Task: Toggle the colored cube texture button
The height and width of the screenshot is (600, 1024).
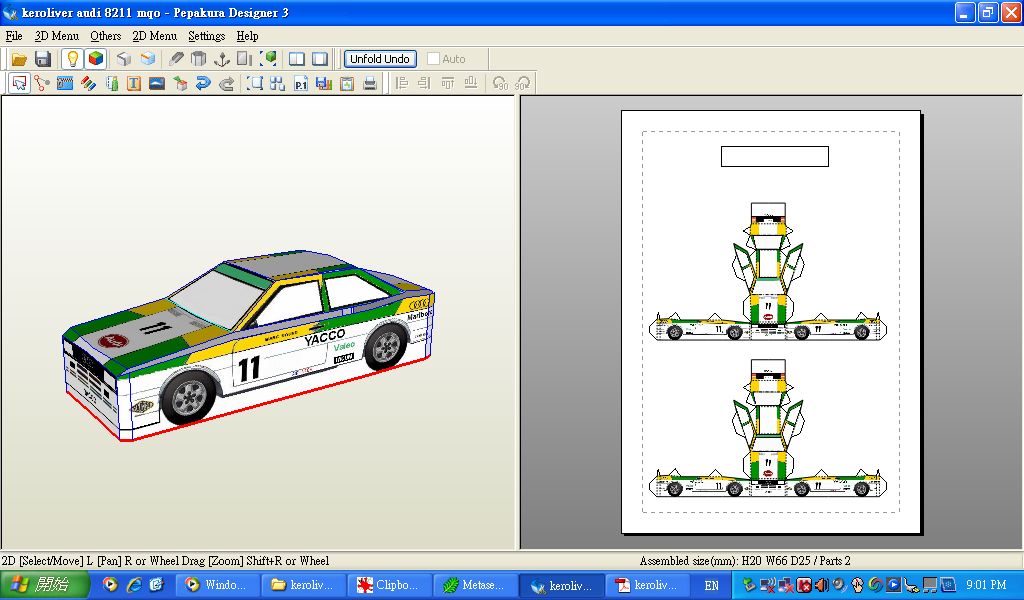Action: tap(95, 59)
